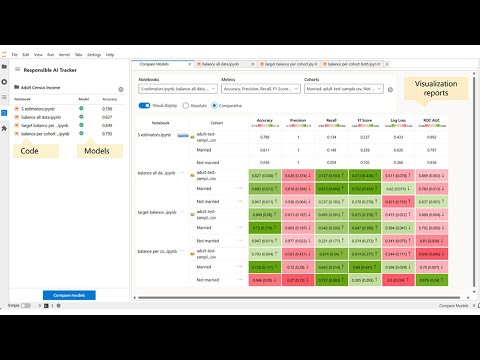
Task: Click the ROC AUC column header
Action: tap(432, 120)
